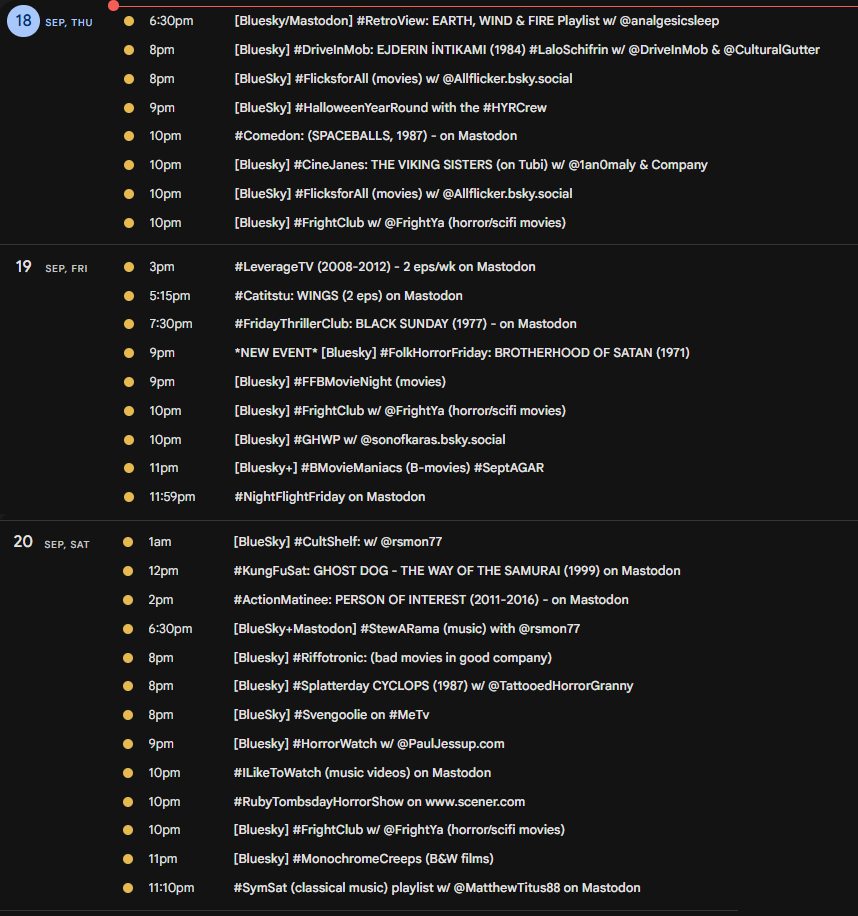The image size is (858, 916).
Task: Click the yellow dot beside #BMovieManiacs
Action: coord(129,468)
